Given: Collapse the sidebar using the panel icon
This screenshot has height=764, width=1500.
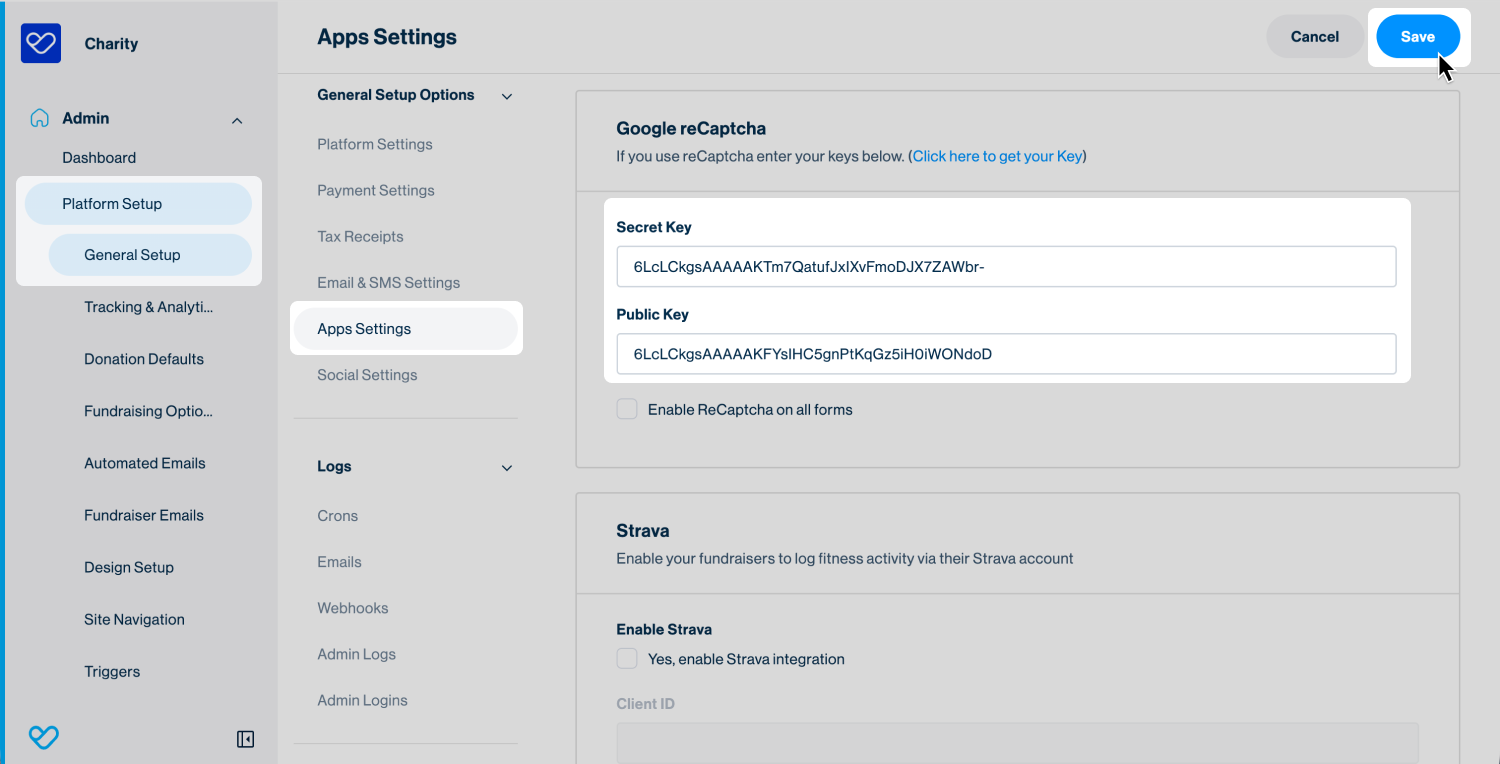Looking at the screenshot, I should 244,738.
